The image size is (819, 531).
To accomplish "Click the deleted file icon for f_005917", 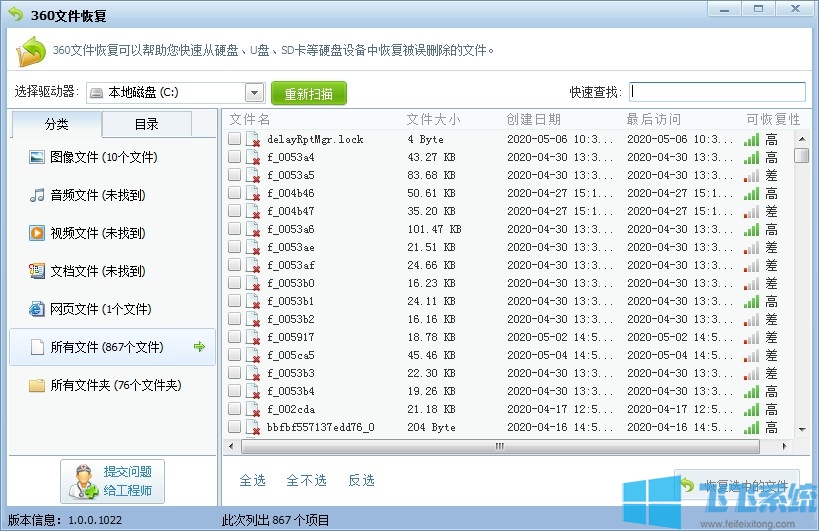I will point(253,337).
